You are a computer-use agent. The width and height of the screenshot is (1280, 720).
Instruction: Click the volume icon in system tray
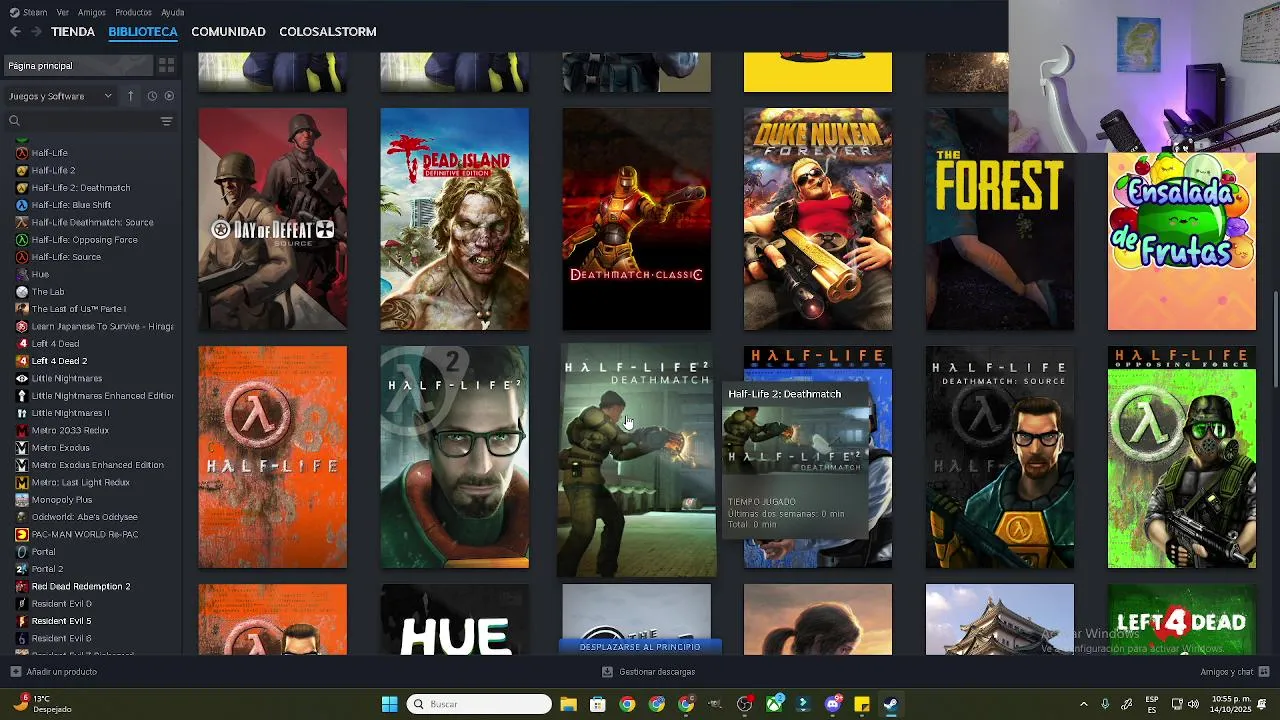[x=1193, y=704]
